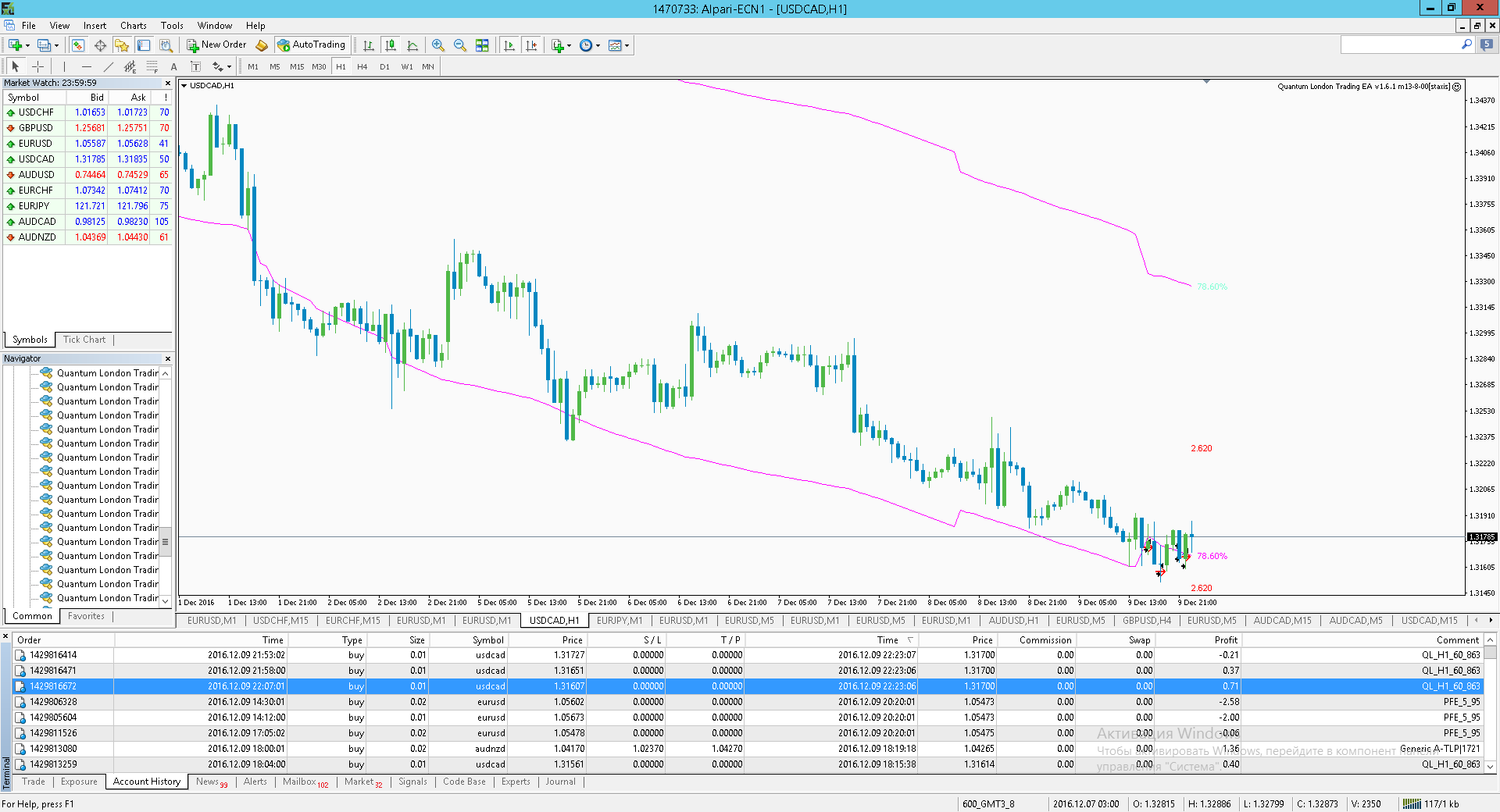Open the Insert menu

(95, 26)
